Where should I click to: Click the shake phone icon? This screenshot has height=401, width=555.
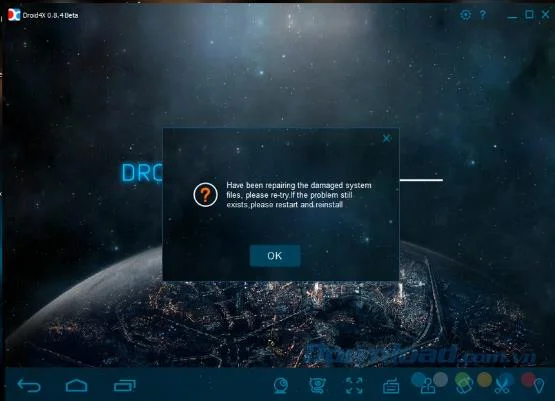tap(464, 385)
